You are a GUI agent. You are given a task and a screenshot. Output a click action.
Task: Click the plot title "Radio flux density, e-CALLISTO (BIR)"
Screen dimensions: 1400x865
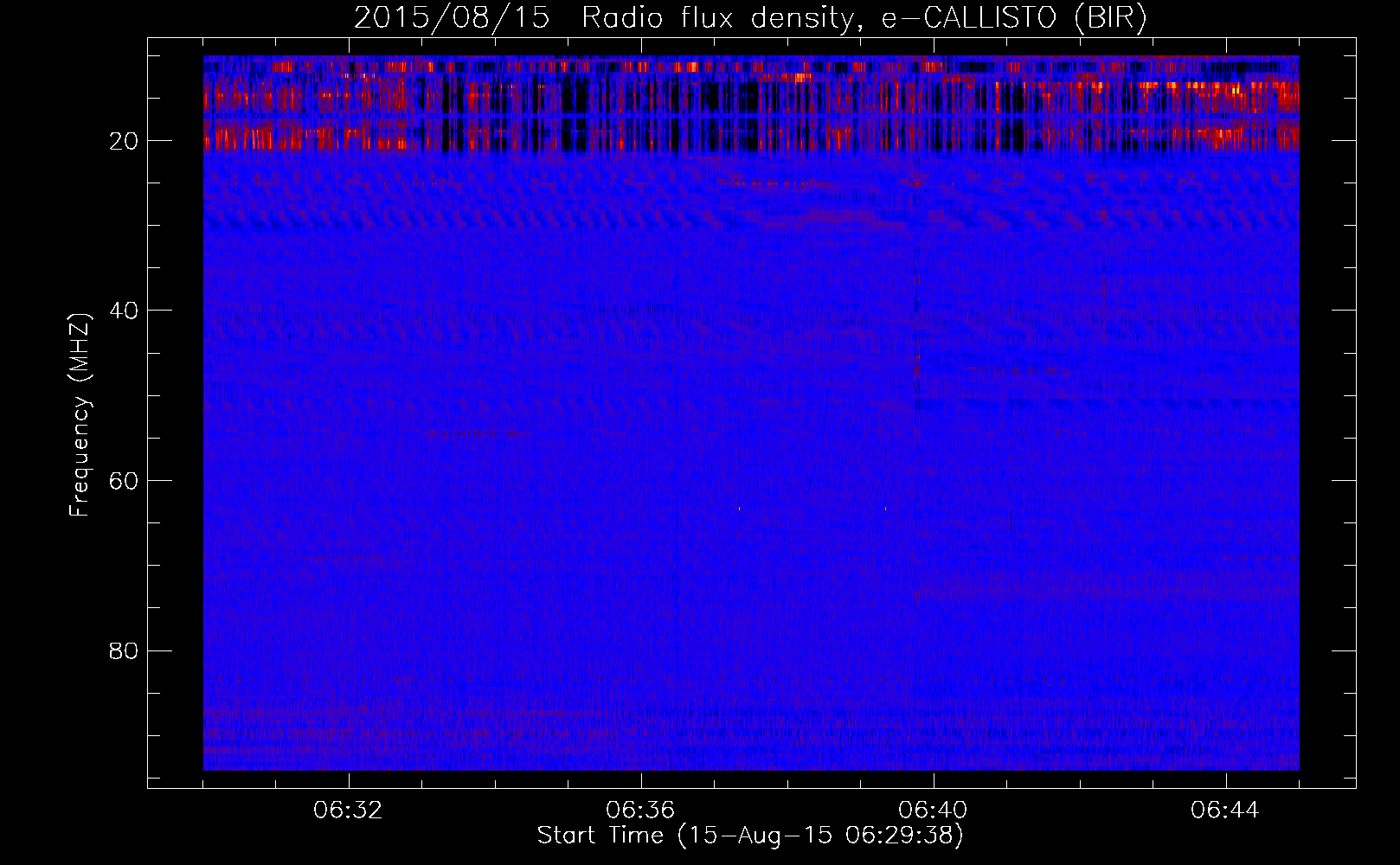[x=864, y=18]
